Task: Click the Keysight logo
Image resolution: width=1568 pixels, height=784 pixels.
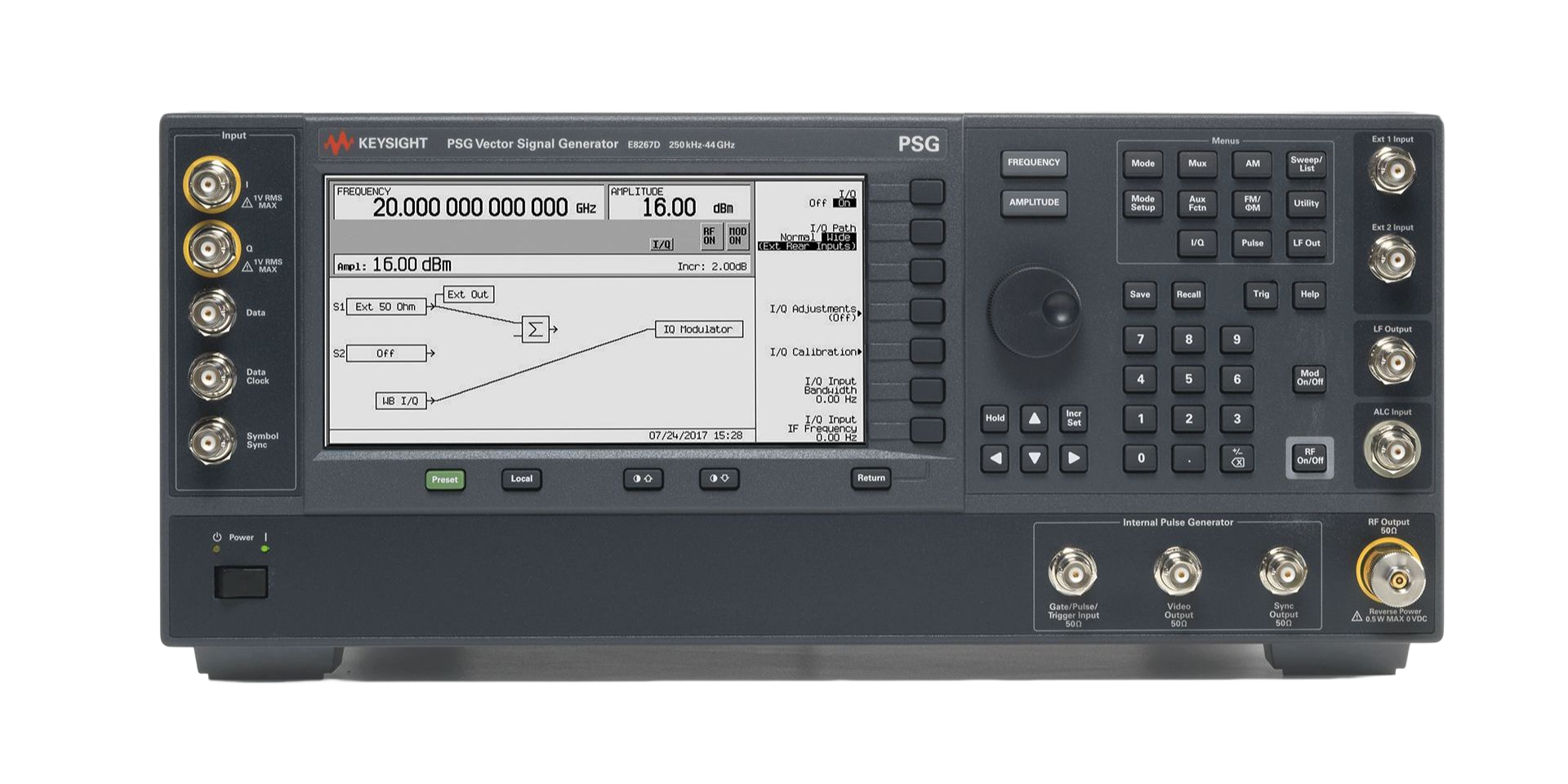Action: point(376,144)
